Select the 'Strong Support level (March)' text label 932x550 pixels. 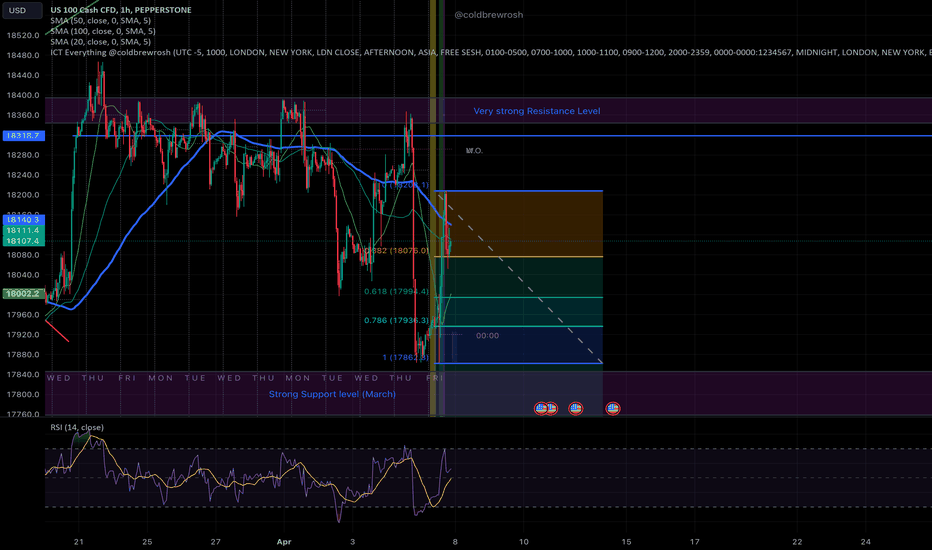332,394
